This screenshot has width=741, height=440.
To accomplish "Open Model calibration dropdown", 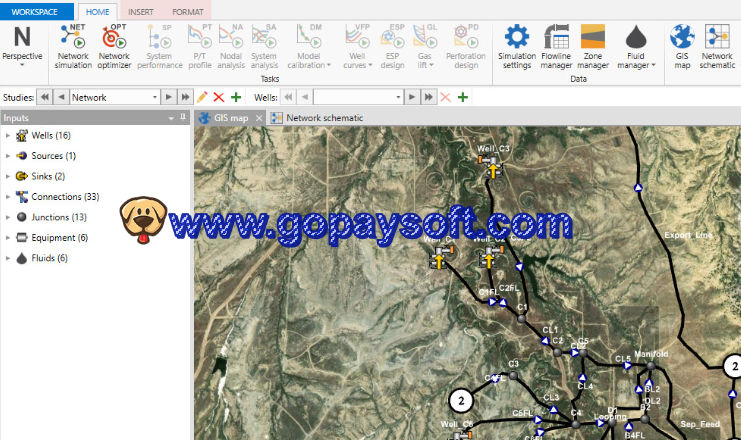I will [x=309, y=46].
